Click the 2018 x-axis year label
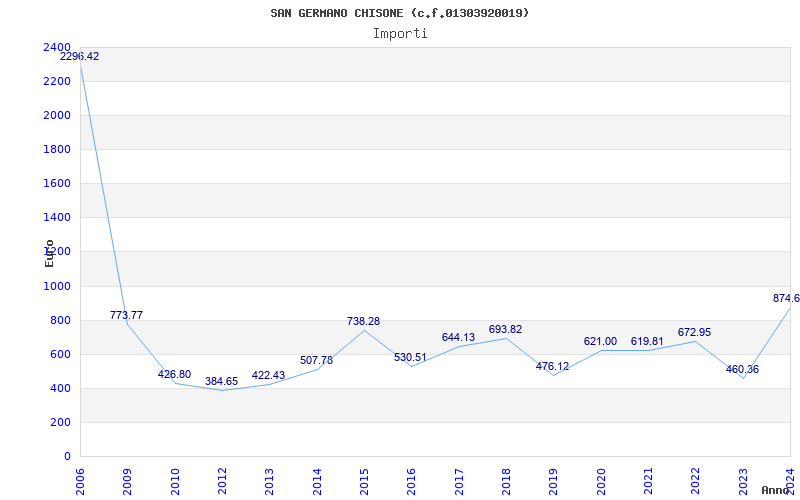This screenshot has height=500, width=800. click(x=506, y=481)
